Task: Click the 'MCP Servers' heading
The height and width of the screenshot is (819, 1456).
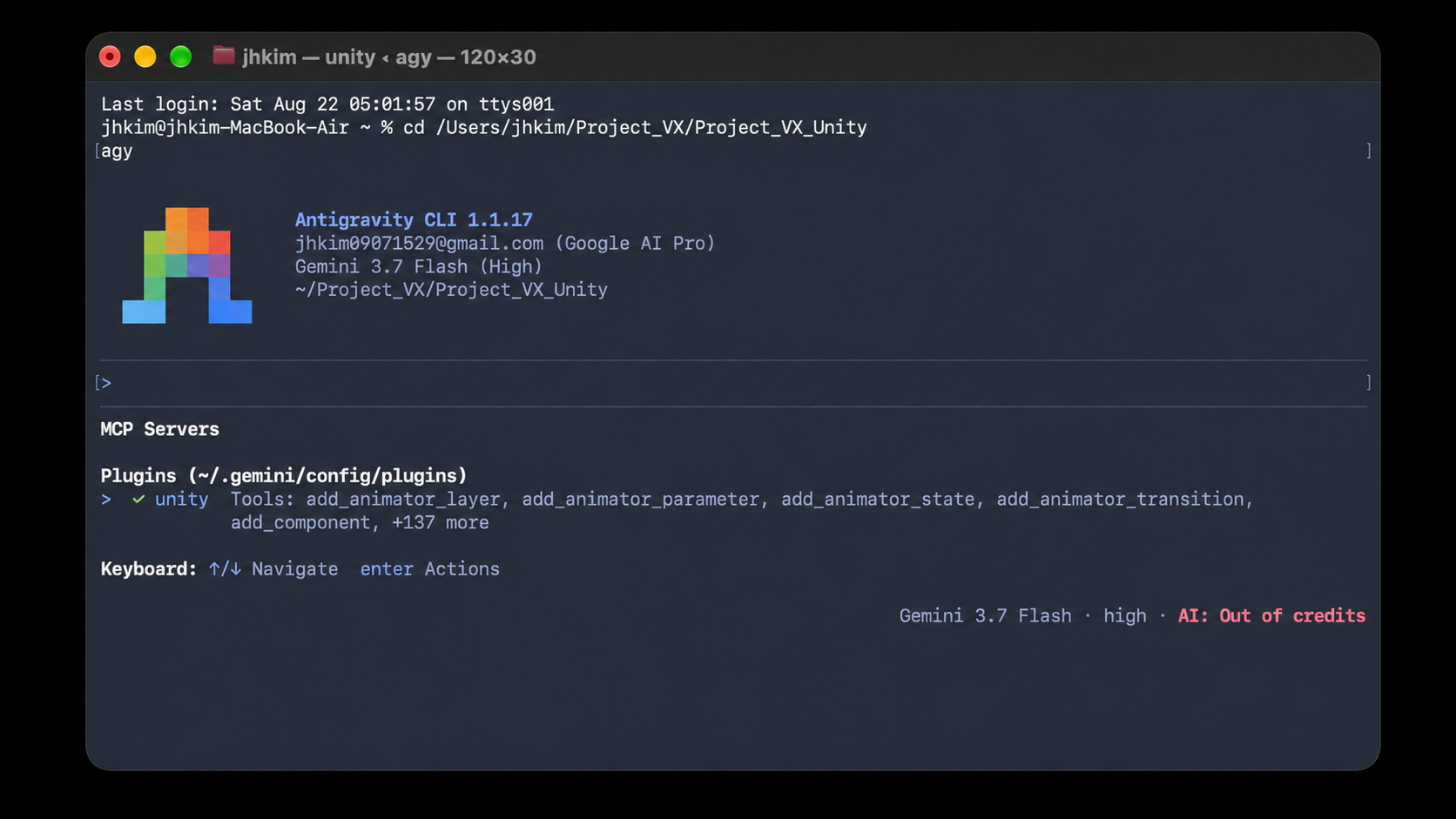Action: (x=160, y=429)
